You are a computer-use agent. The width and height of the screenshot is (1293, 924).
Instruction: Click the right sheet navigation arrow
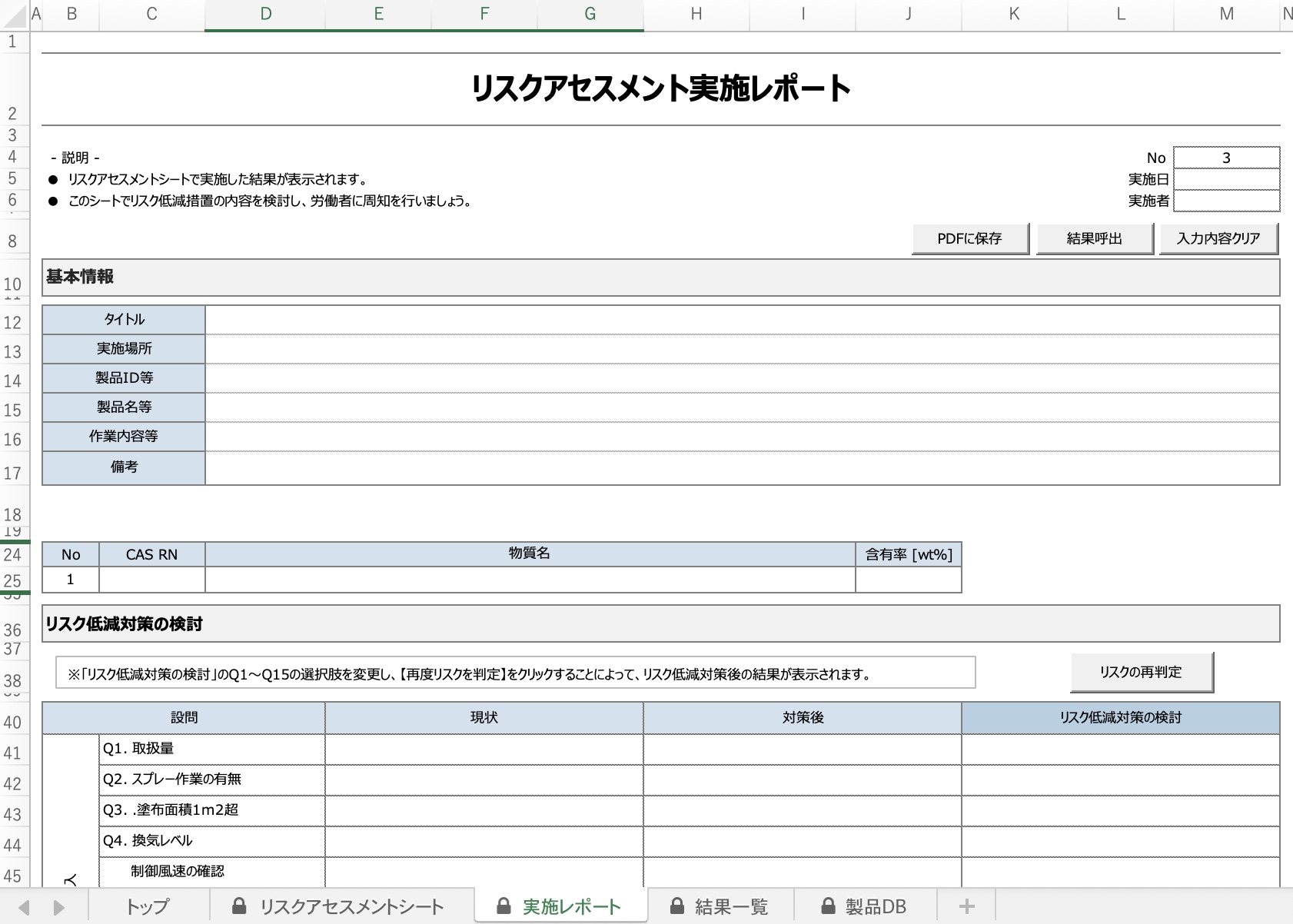[59, 906]
